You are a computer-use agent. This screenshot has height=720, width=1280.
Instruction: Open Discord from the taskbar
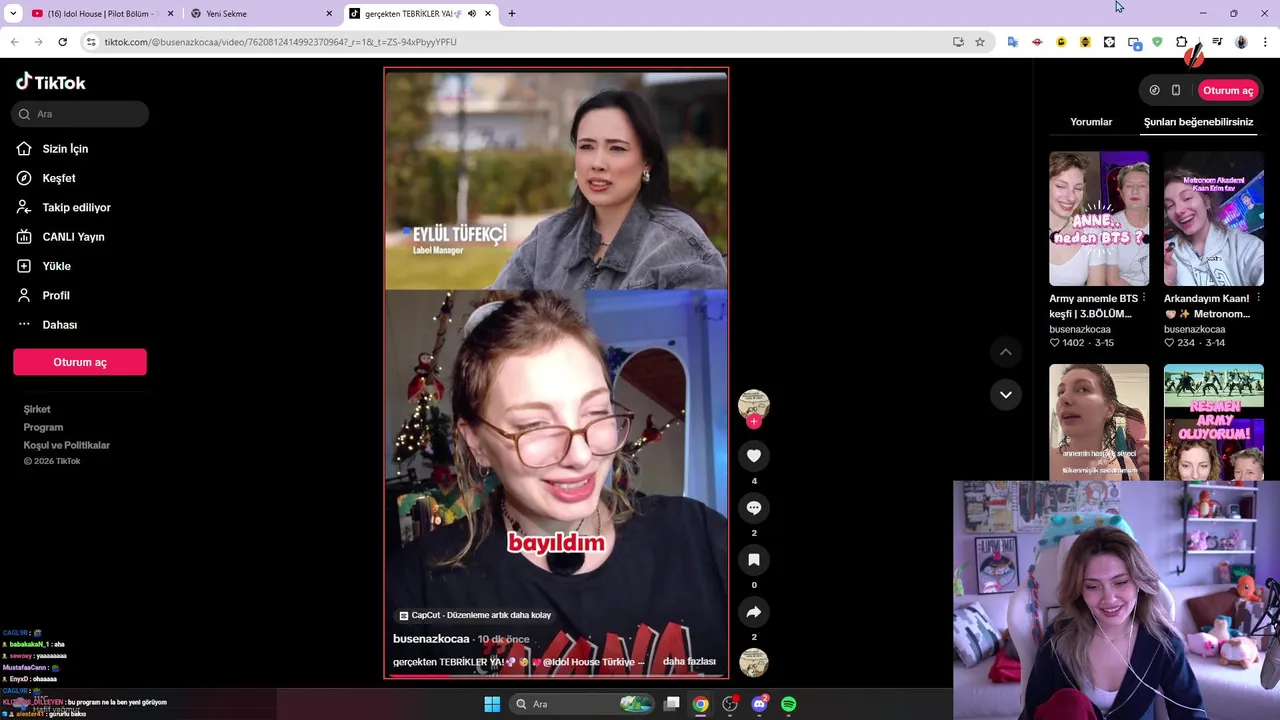coord(759,704)
